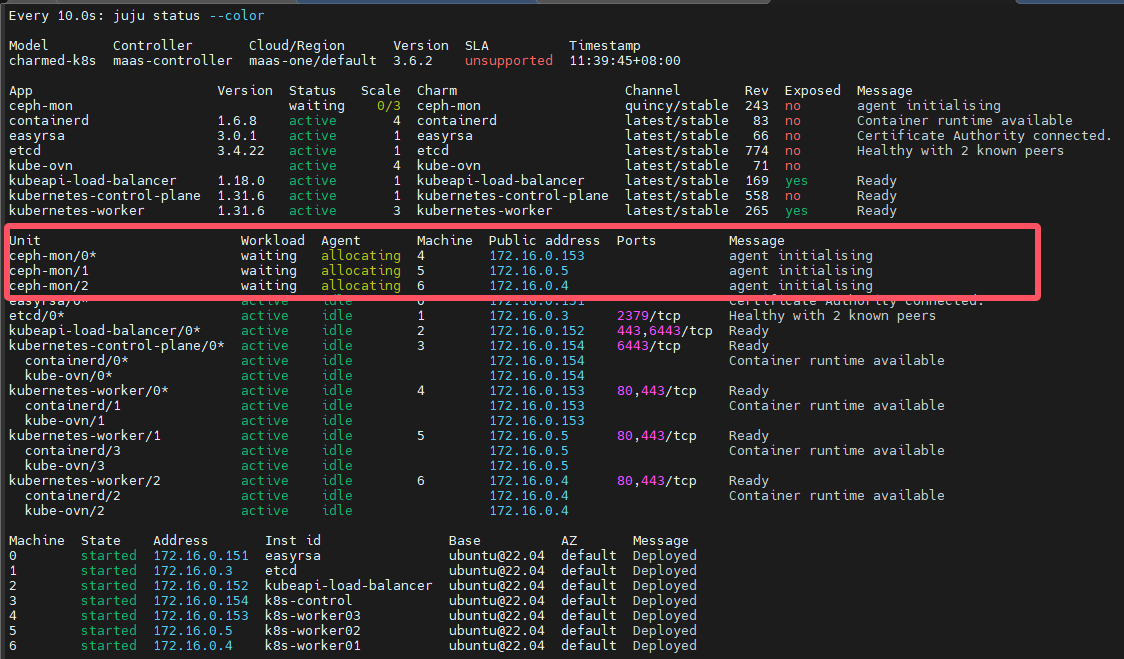1124x659 pixels.
Task: Click unit 'kubernetes-worker/2'
Action: click(85, 482)
